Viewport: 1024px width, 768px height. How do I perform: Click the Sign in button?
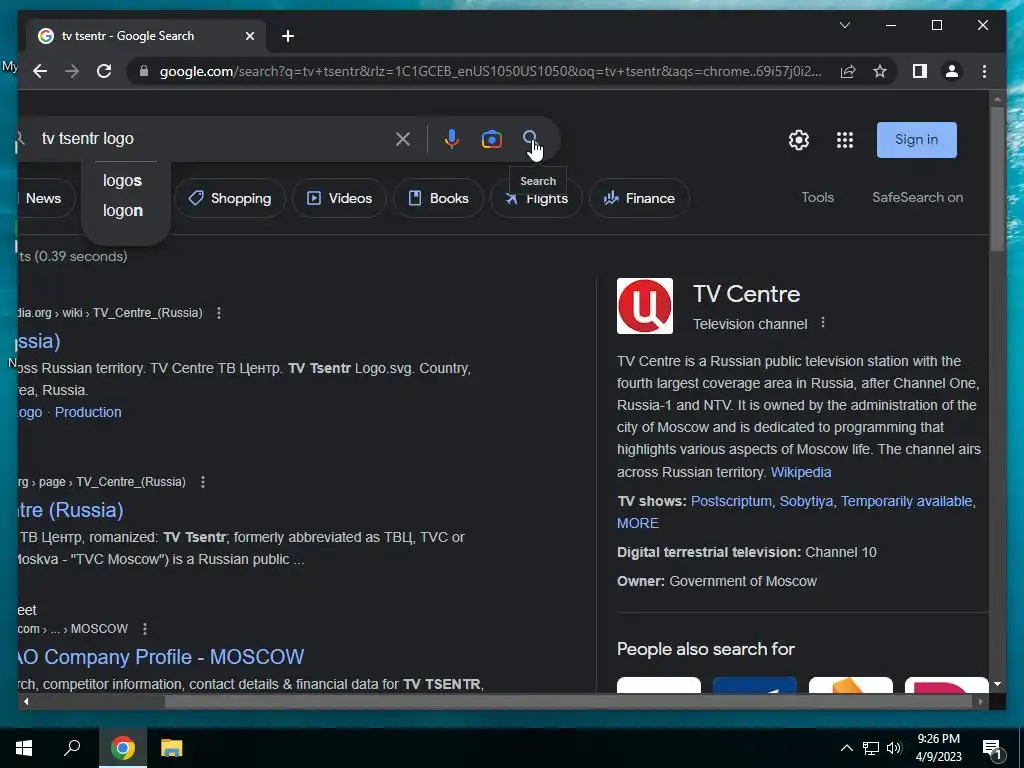click(x=916, y=140)
